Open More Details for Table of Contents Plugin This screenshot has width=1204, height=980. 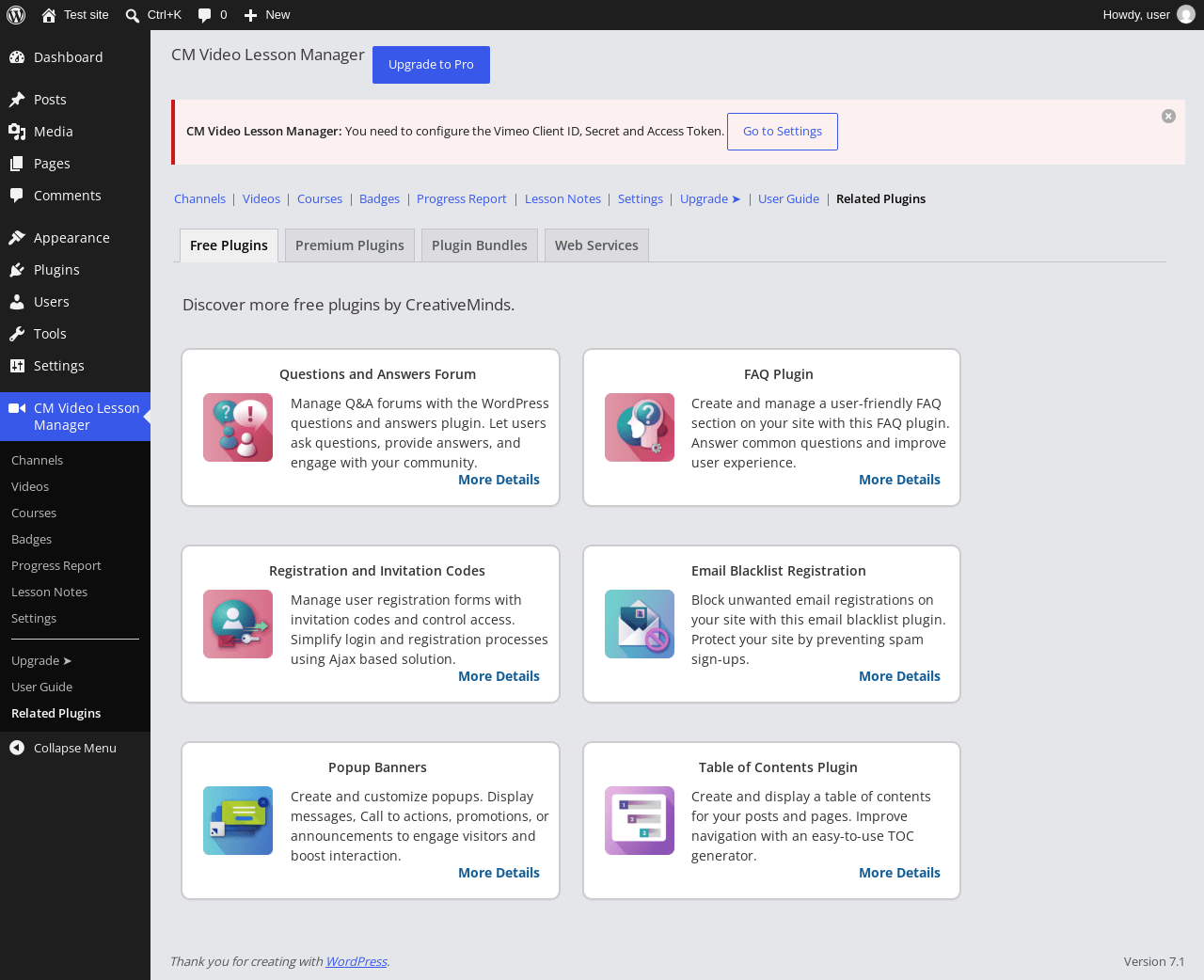pos(899,873)
